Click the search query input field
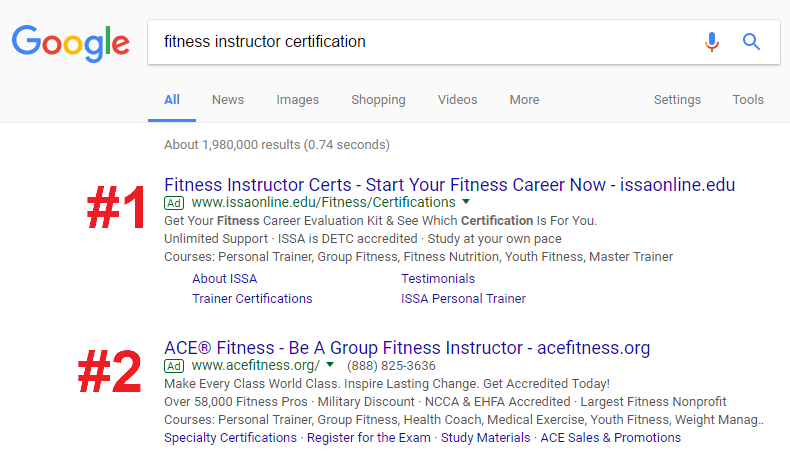Screen dimensions: 790x458 coord(420,42)
